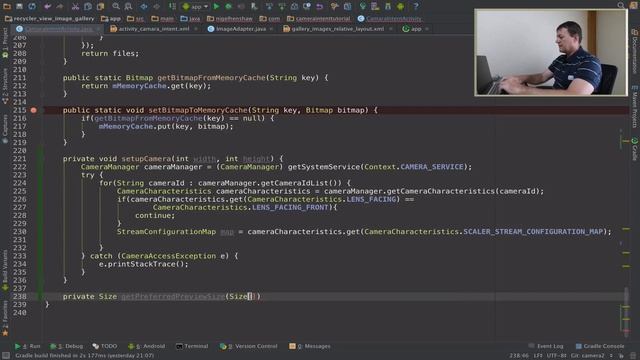
Task: Close the activity_camara_intent.xml tab
Action: 196,29
